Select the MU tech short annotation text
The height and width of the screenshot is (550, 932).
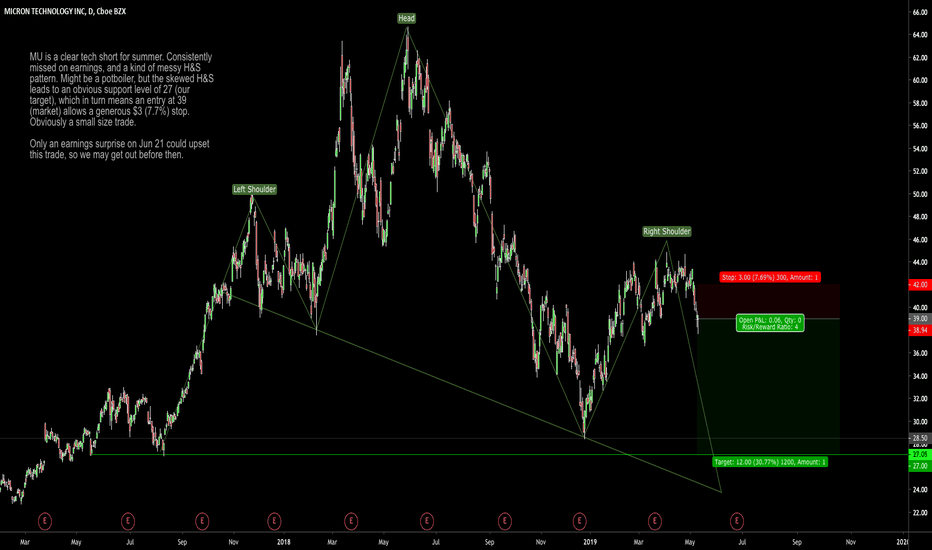pos(121,89)
